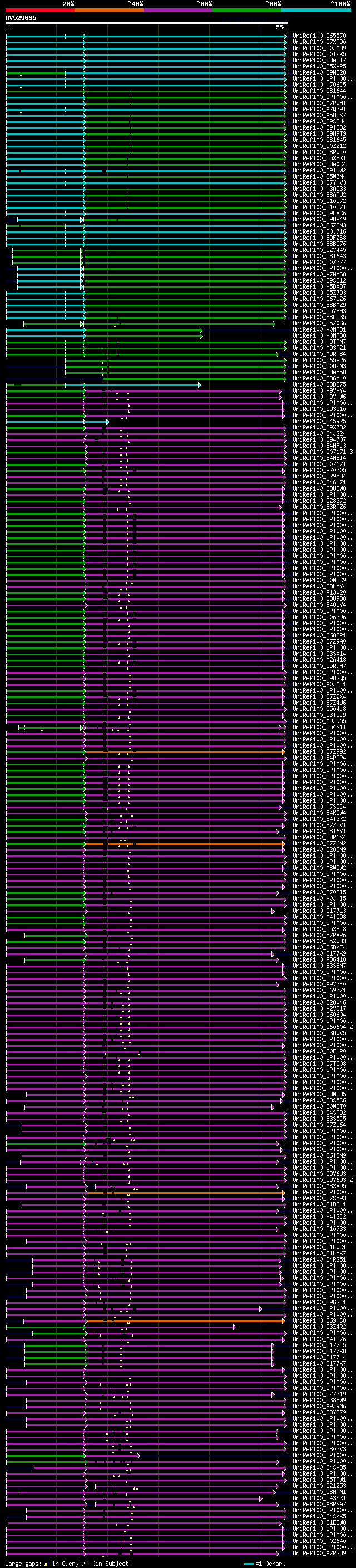Open hit UniRef100_Q7XTQ0
Screen dimensions: 356x1568
pyautogui.click(x=319, y=42)
